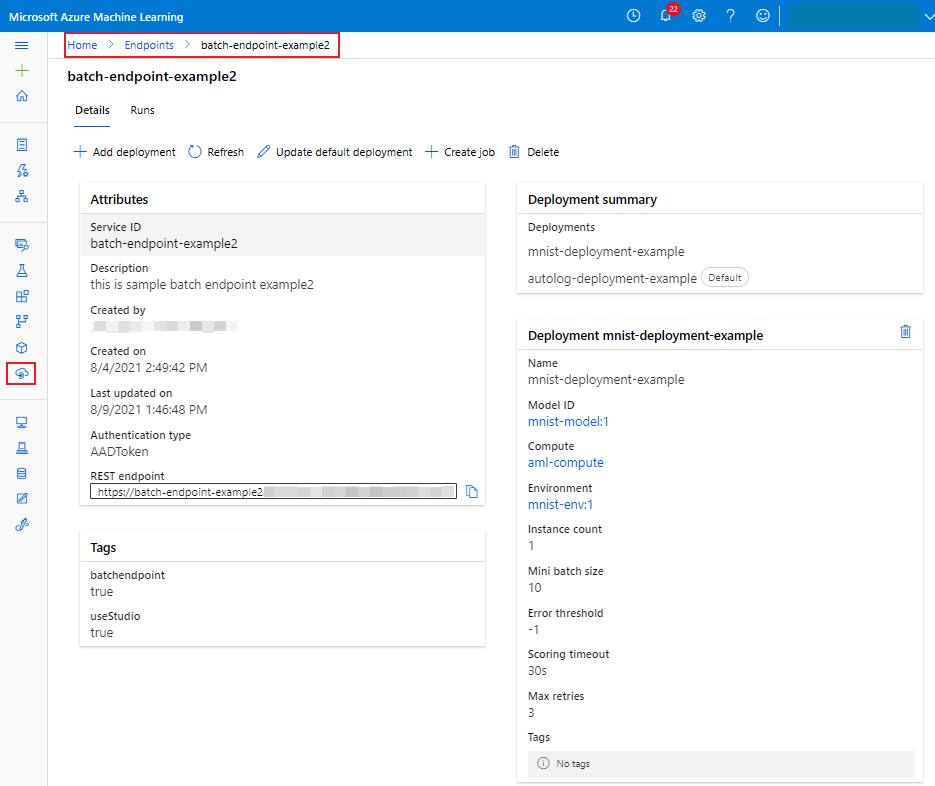Open Notebooks icon in sidebar
The image size is (935, 786).
point(21,145)
